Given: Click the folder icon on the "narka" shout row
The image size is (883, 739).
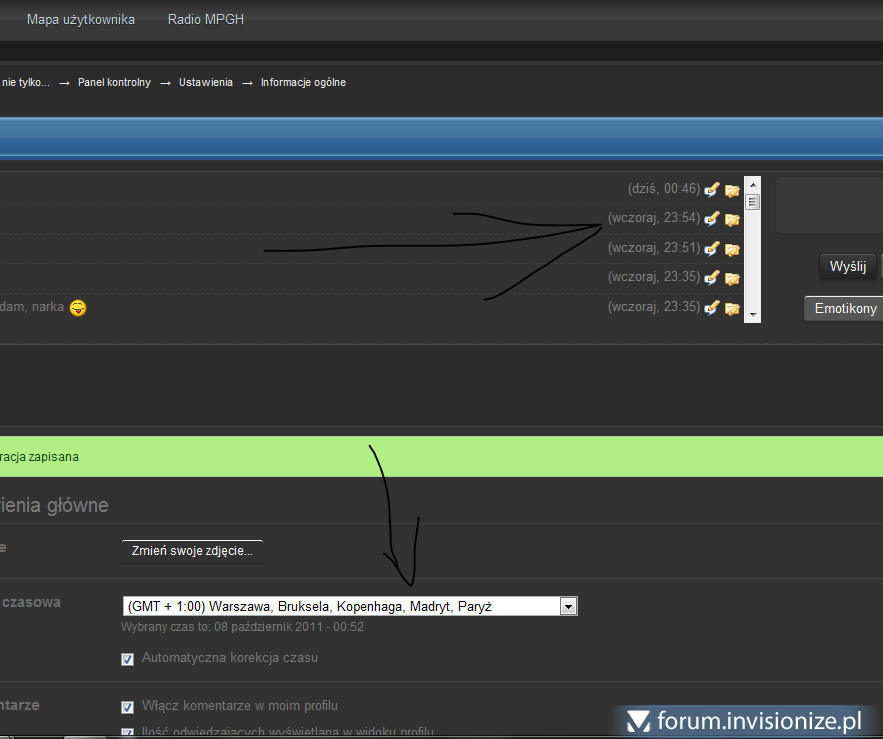Looking at the screenshot, I should tap(732, 308).
